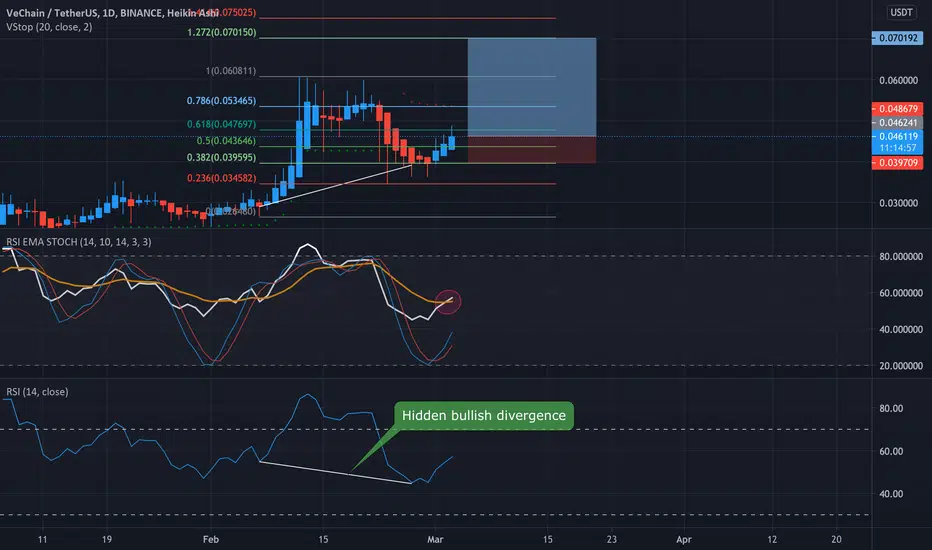Click the gray 0.046241 price label
932x550 pixels.
pyautogui.click(x=898, y=122)
